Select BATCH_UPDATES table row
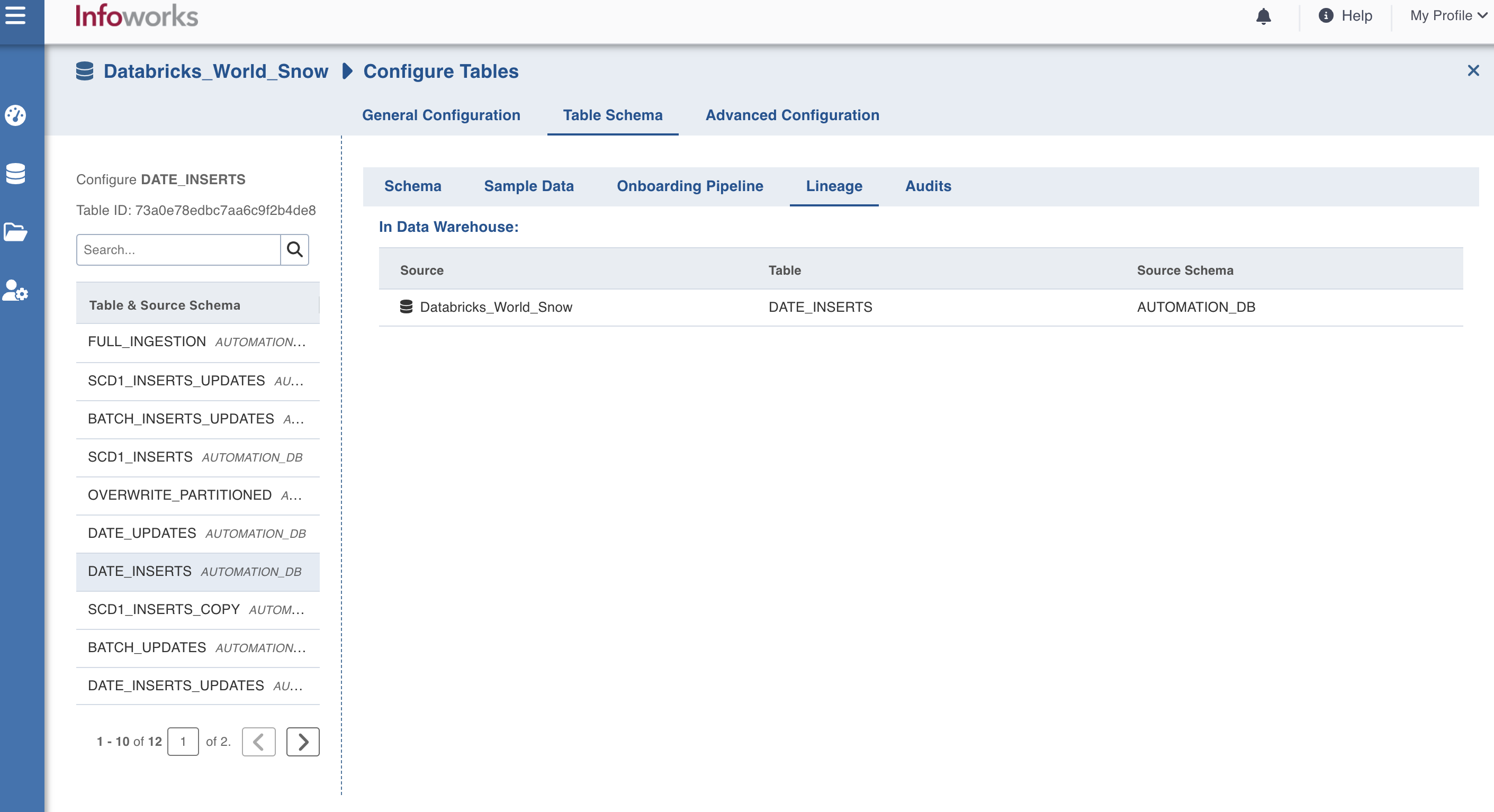Screen dimensions: 1494x812 click(198, 648)
